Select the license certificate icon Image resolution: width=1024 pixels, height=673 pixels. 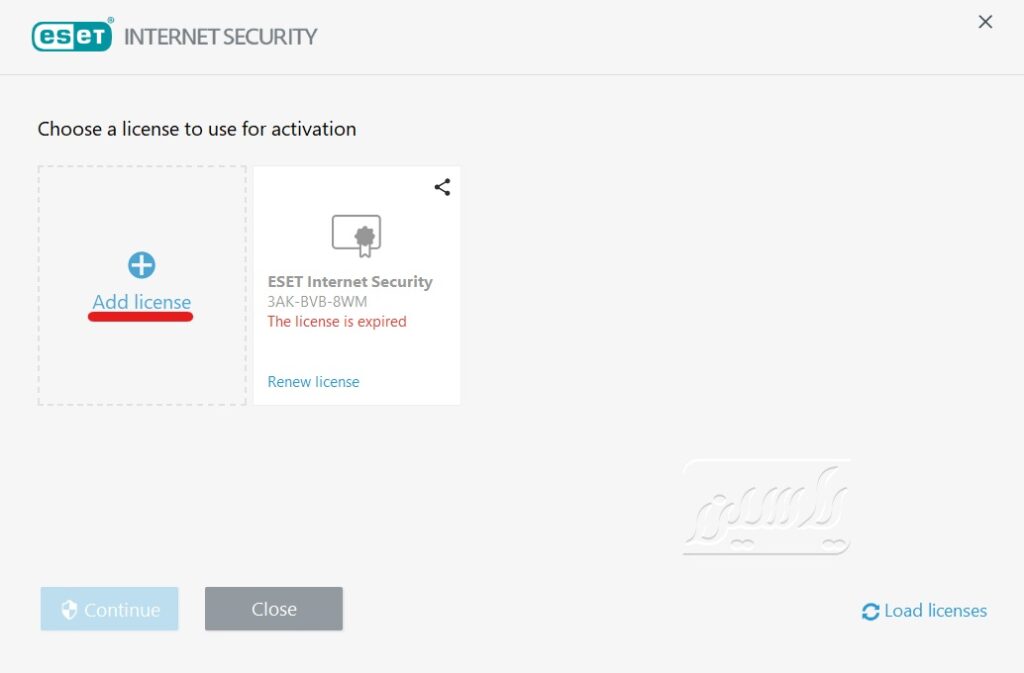[x=357, y=236]
